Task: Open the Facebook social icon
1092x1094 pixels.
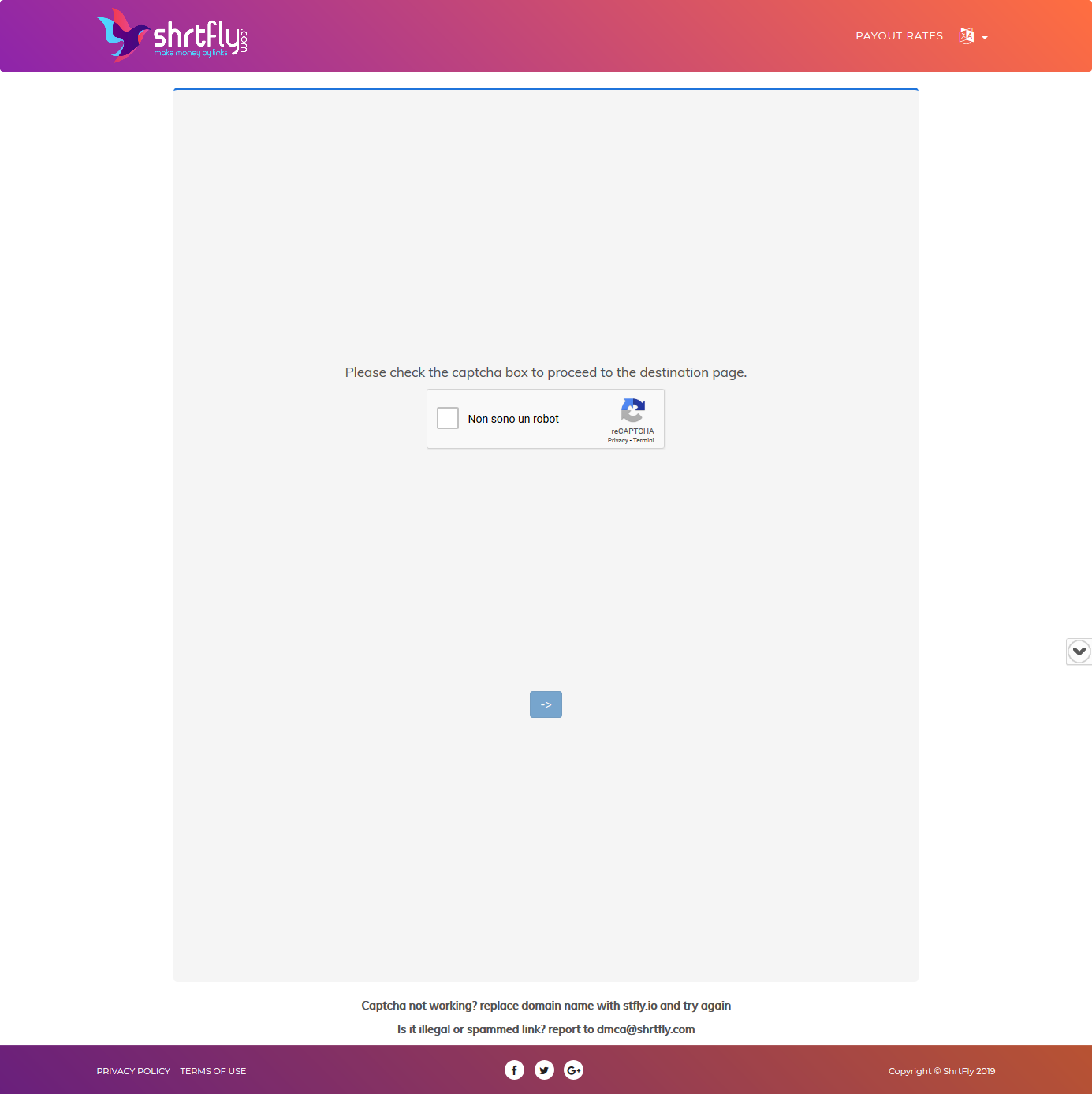Action: coord(514,1070)
